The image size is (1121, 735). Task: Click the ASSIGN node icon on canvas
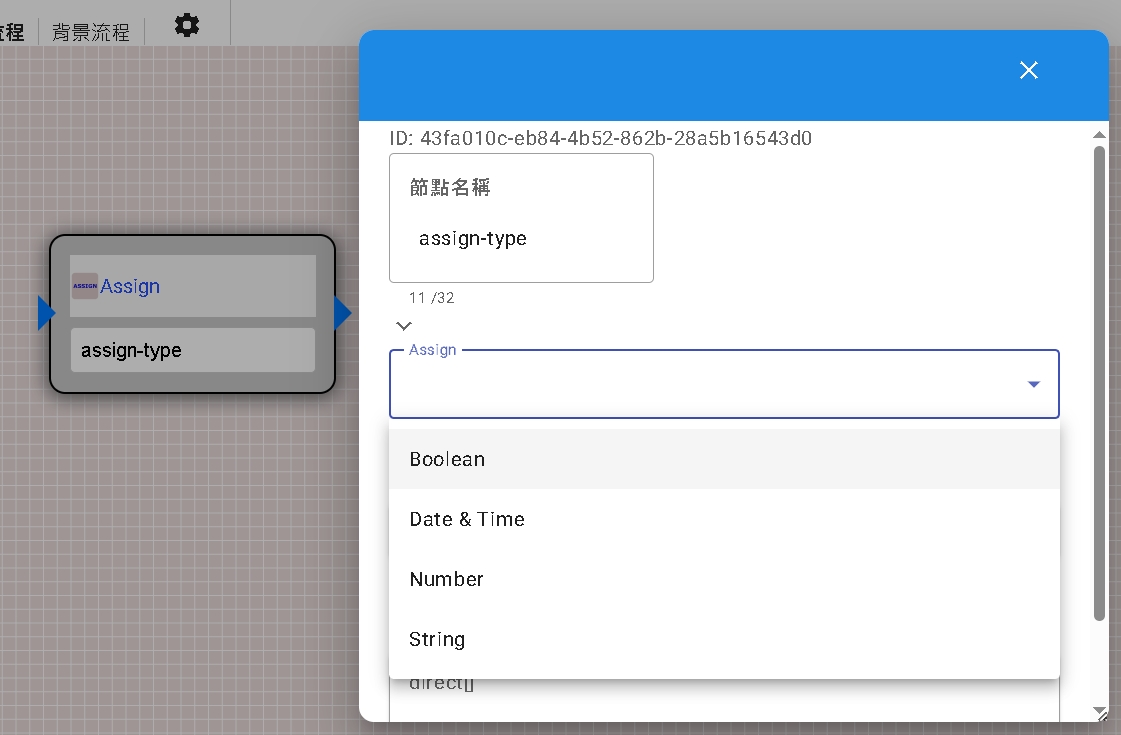pyautogui.click(x=85, y=286)
